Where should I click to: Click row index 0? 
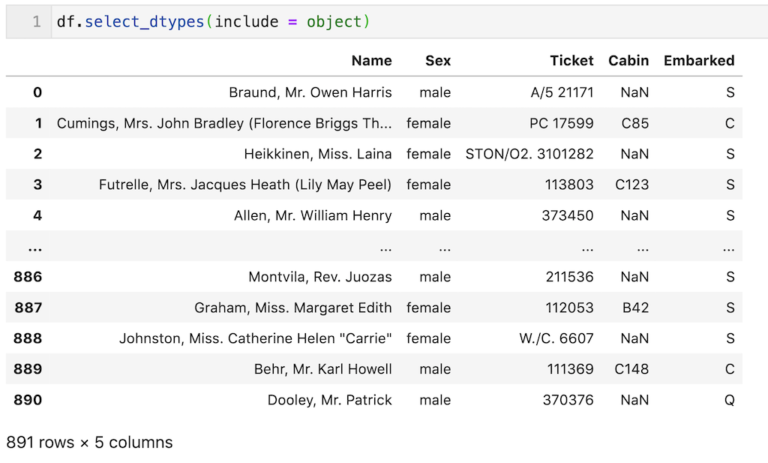(38, 93)
